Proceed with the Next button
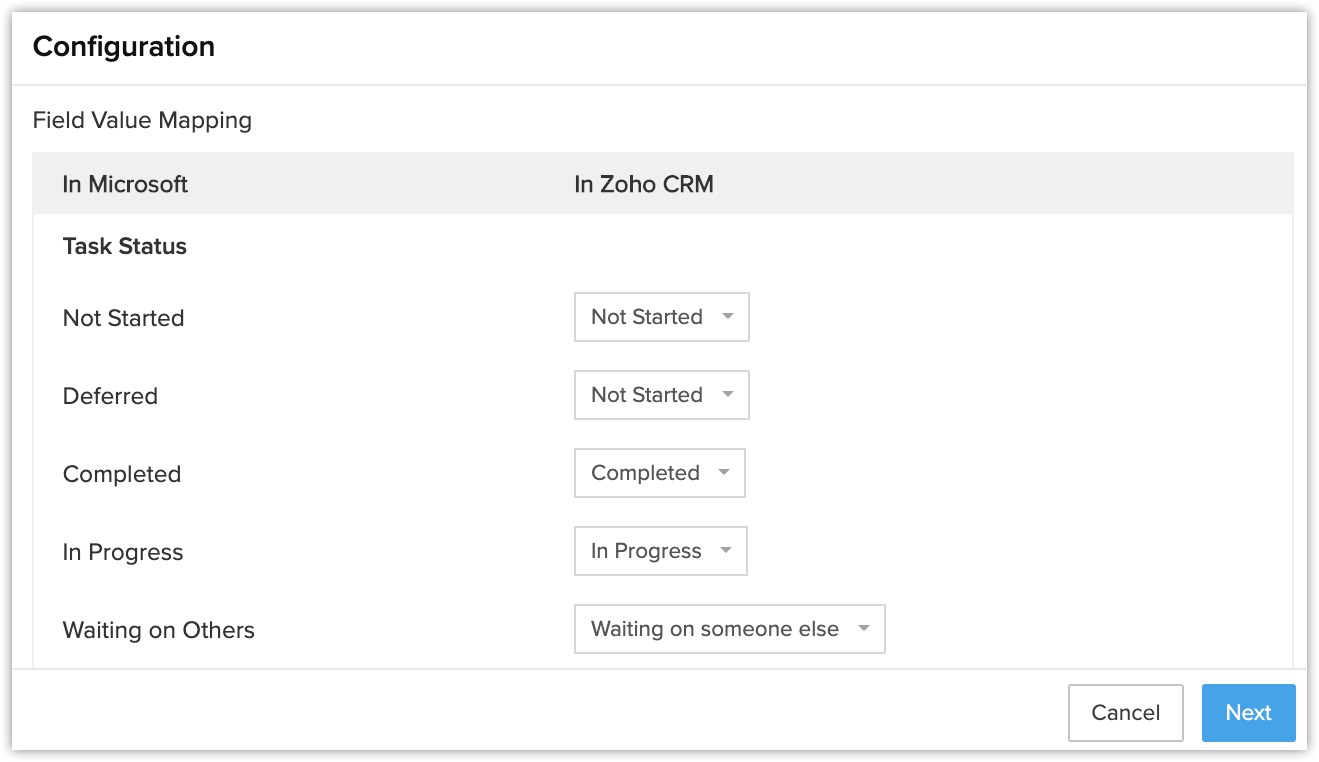The image size is (1319, 762). click(1248, 713)
